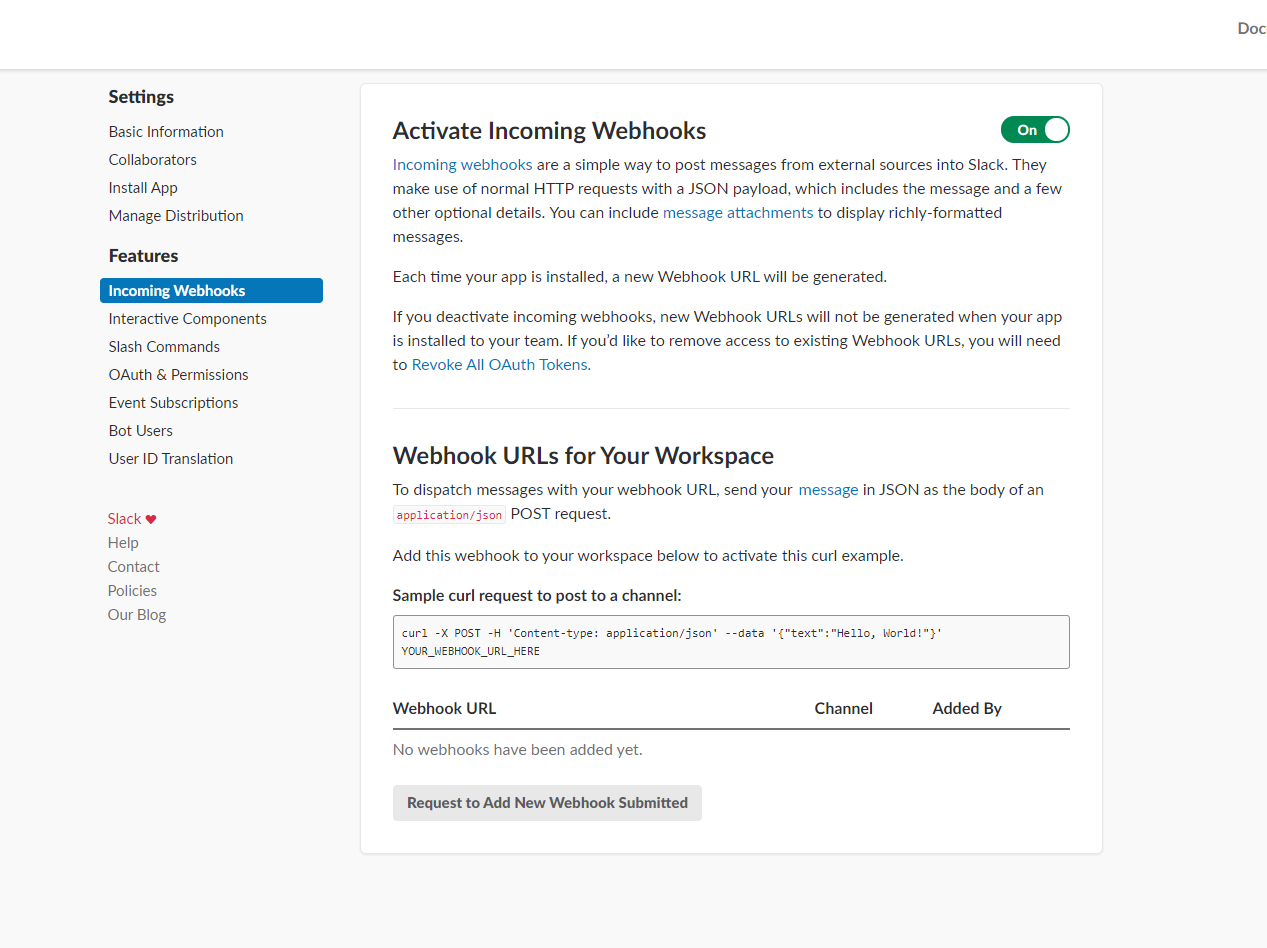Click the Added By column header
Viewport: 1267px width, 948px height.
click(967, 709)
